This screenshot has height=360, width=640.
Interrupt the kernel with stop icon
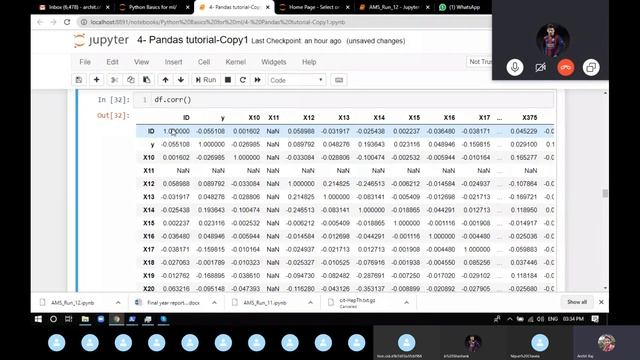click(228, 80)
